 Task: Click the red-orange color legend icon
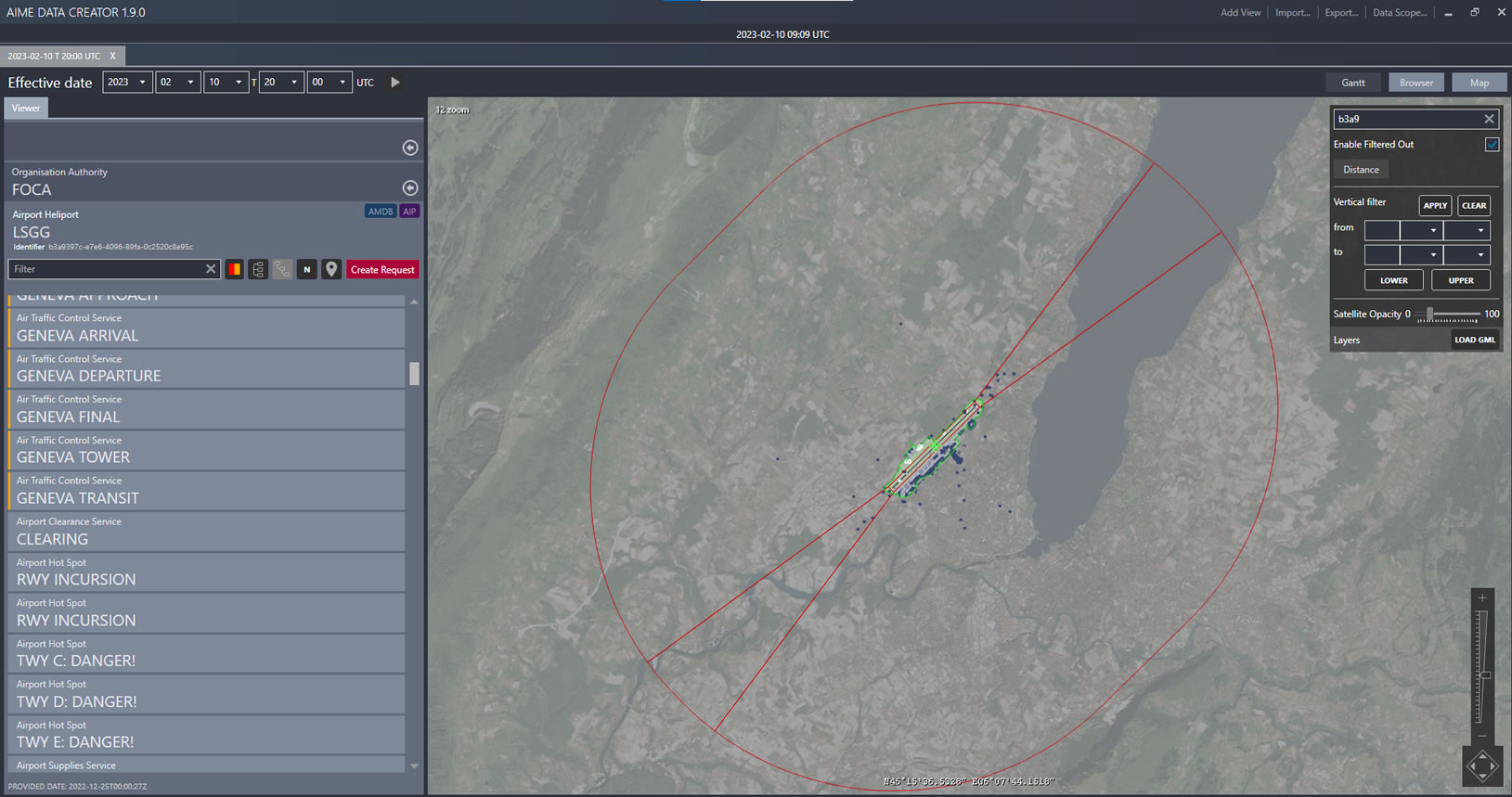click(x=235, y=269)
